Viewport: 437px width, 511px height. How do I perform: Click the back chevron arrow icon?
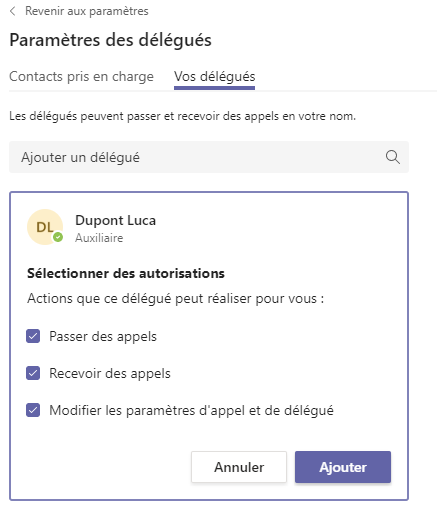(13, 11)
